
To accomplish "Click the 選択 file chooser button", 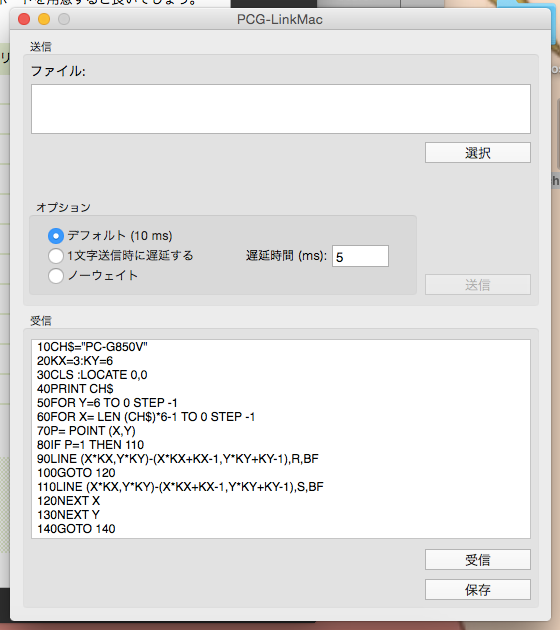I will 478,153.
